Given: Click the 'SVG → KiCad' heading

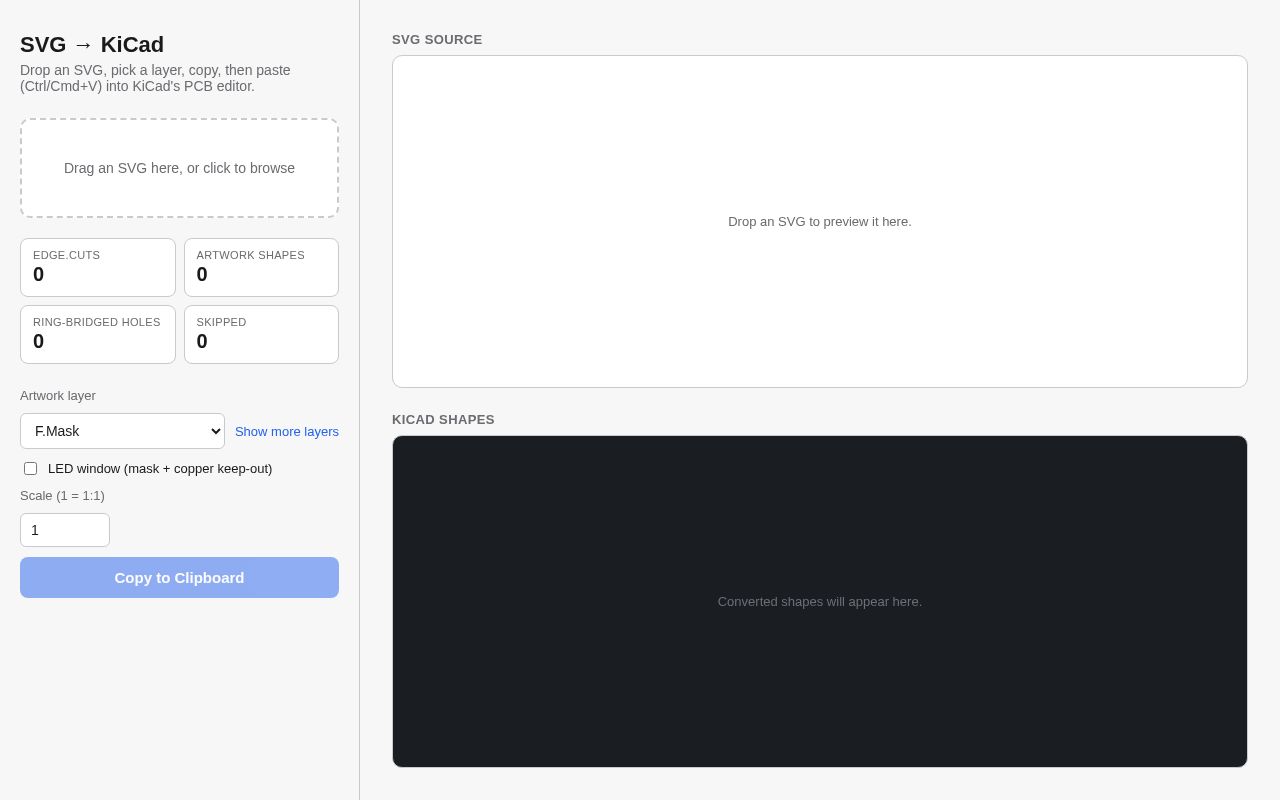Looking at the screenshot, I should (x=92, y=45).
